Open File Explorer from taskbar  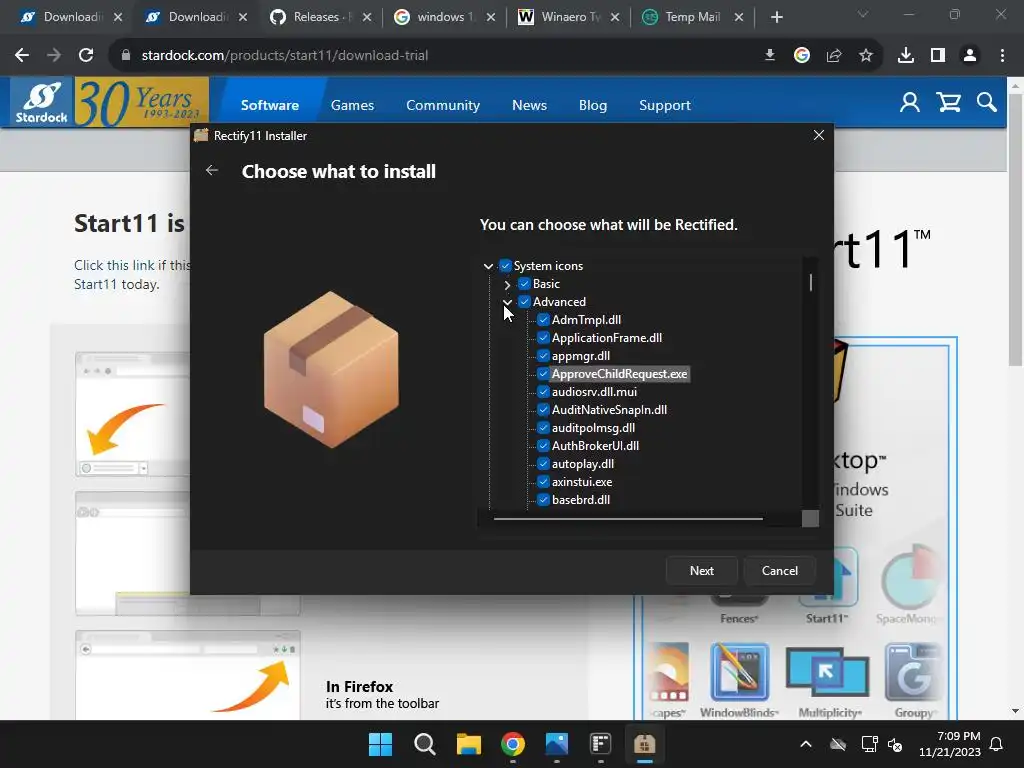coord(468,744)
